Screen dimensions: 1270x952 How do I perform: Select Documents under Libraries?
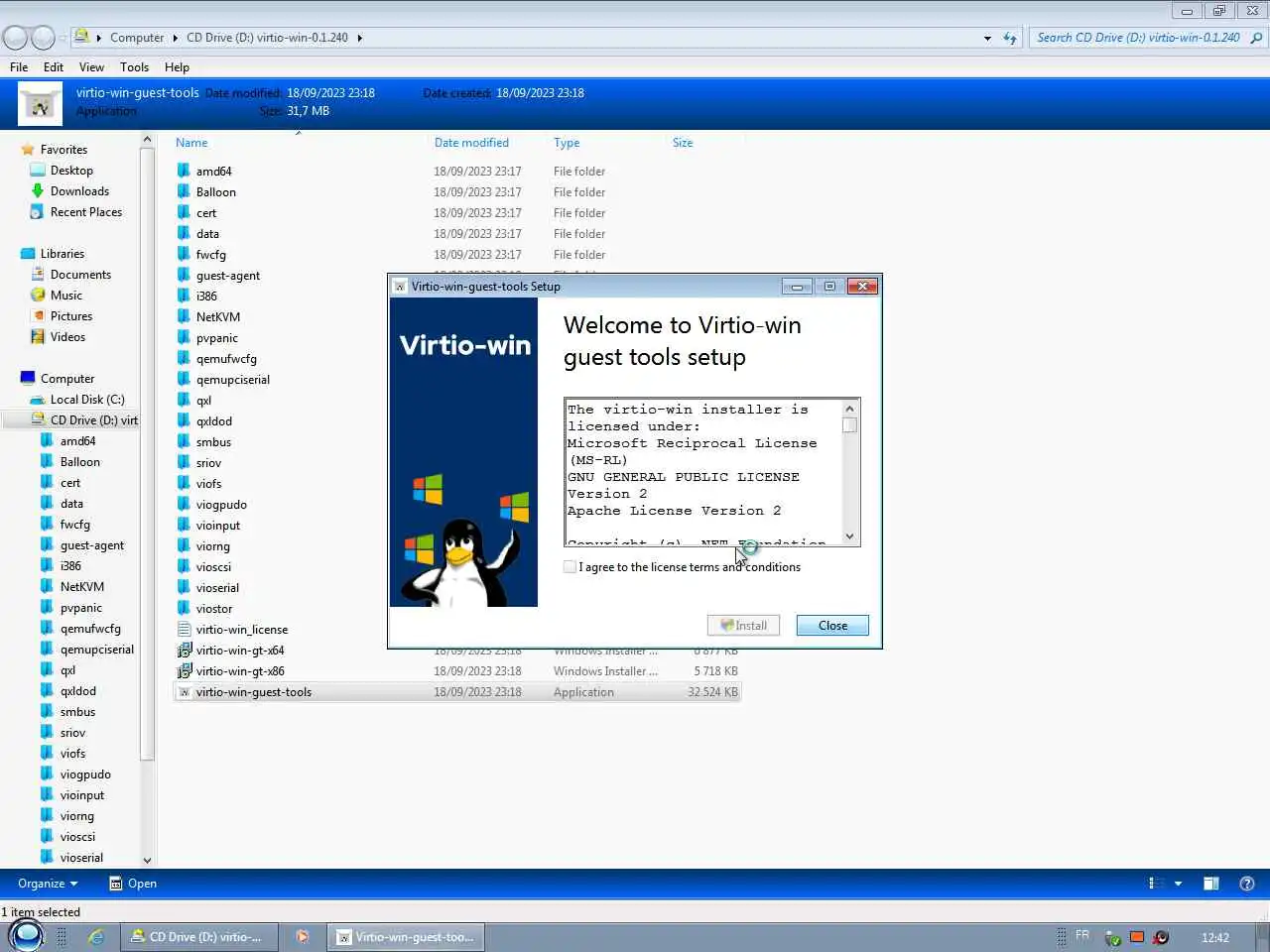point(80,275)
